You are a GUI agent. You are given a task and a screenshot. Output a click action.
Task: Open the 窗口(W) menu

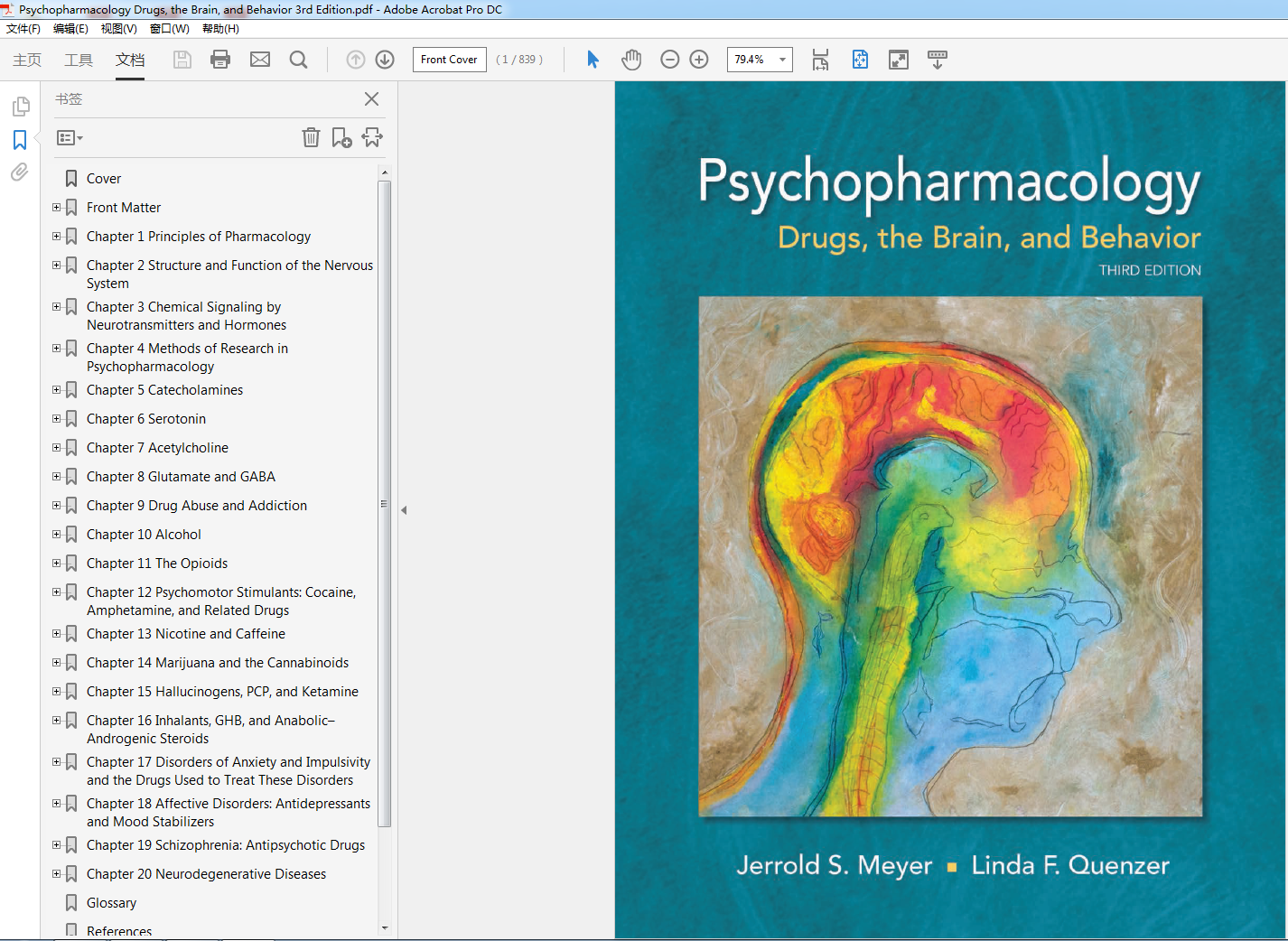click(x=169, y=29)
